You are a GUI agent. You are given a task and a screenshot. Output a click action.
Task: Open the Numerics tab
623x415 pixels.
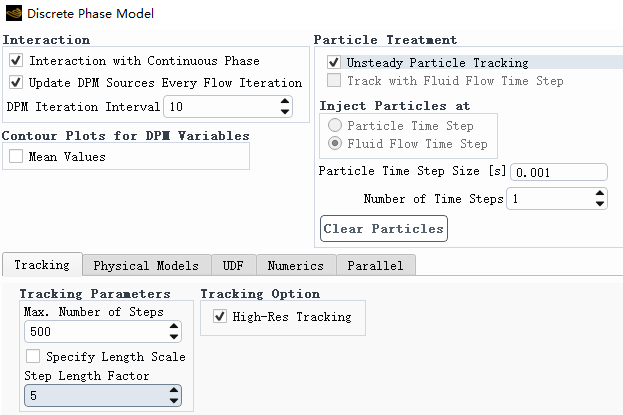[x=296, y=265]
